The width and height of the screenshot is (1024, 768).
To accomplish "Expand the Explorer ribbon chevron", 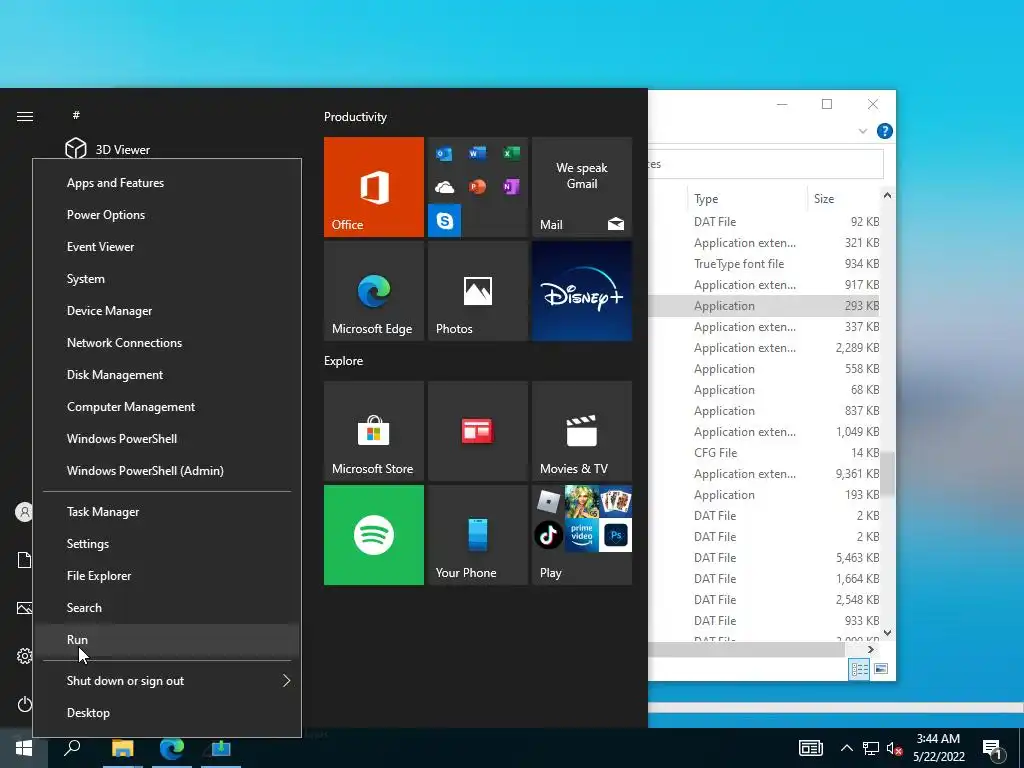I will 863,131.
